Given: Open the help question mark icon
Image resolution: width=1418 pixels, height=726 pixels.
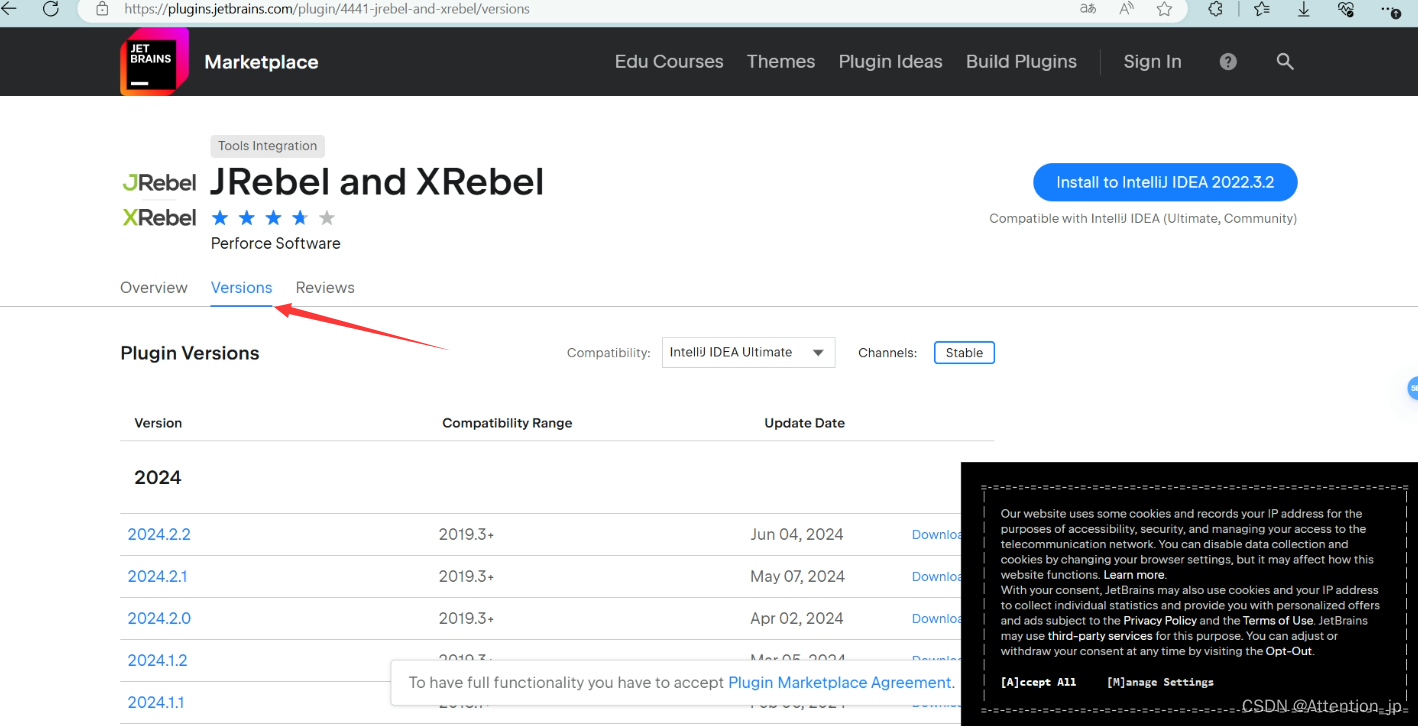Looking at the screenshot, I should 1227,61.
